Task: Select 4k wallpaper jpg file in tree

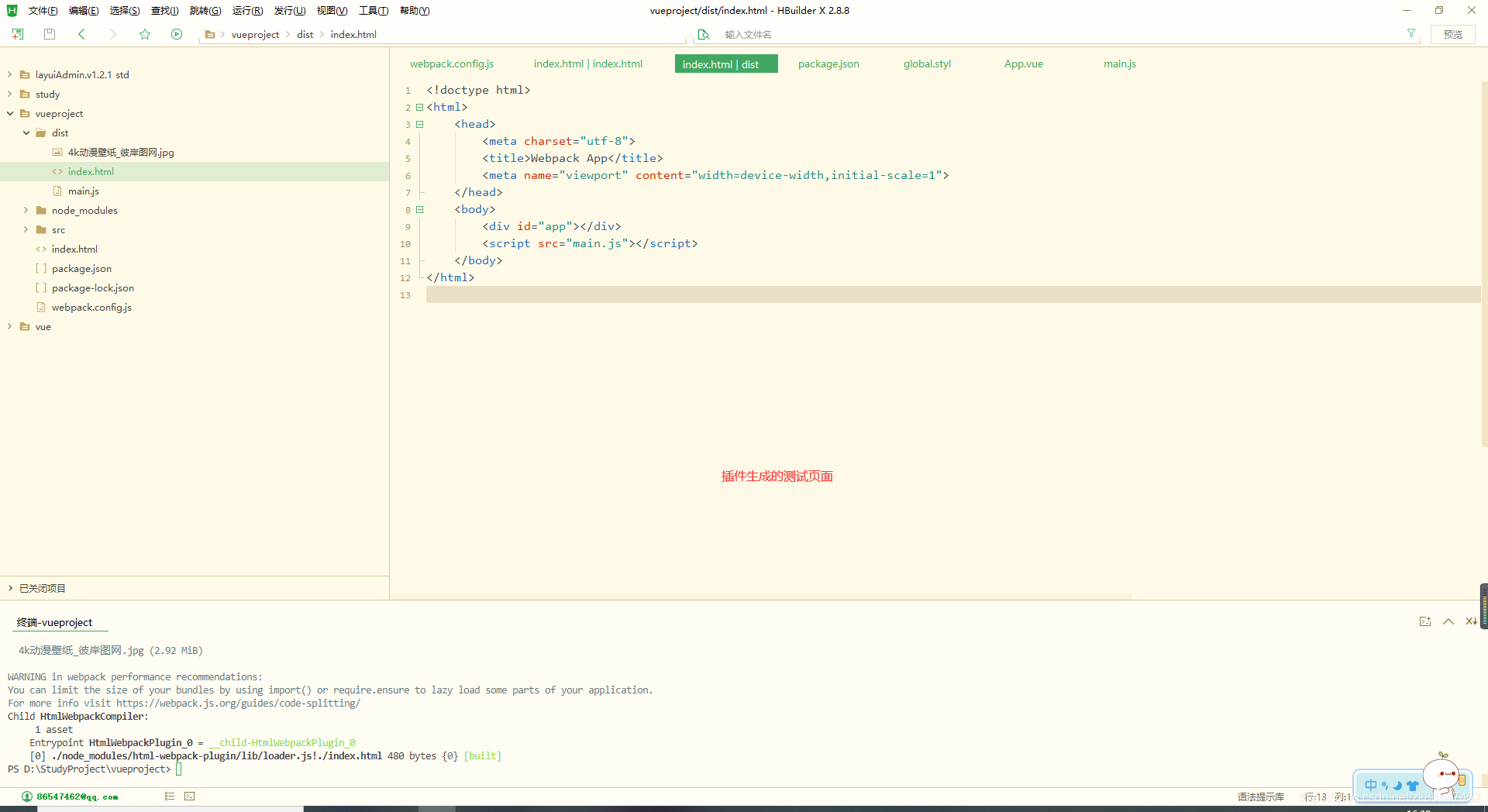Action: pyautogui.click(x=121, y=152)
